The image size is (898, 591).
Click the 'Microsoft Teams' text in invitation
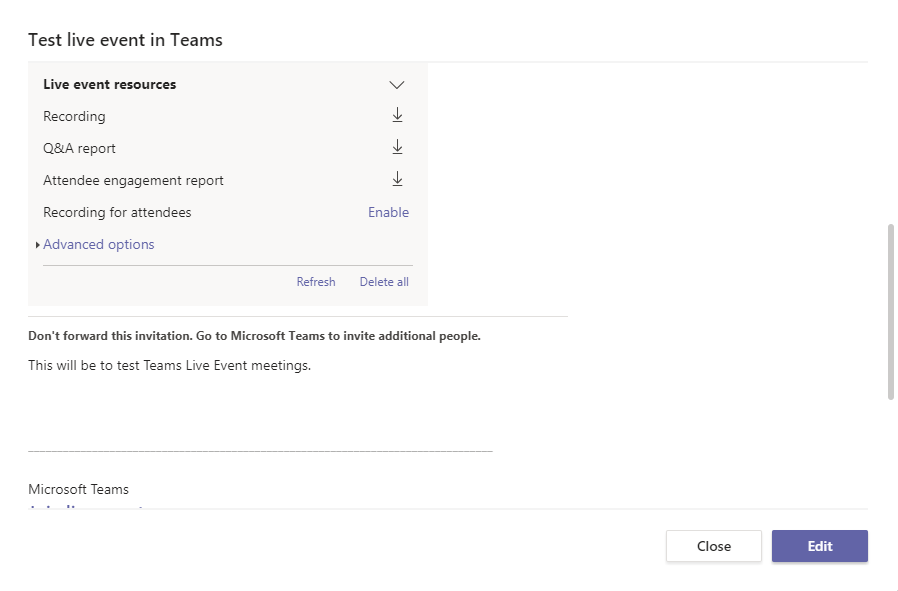tap(78, 489)
